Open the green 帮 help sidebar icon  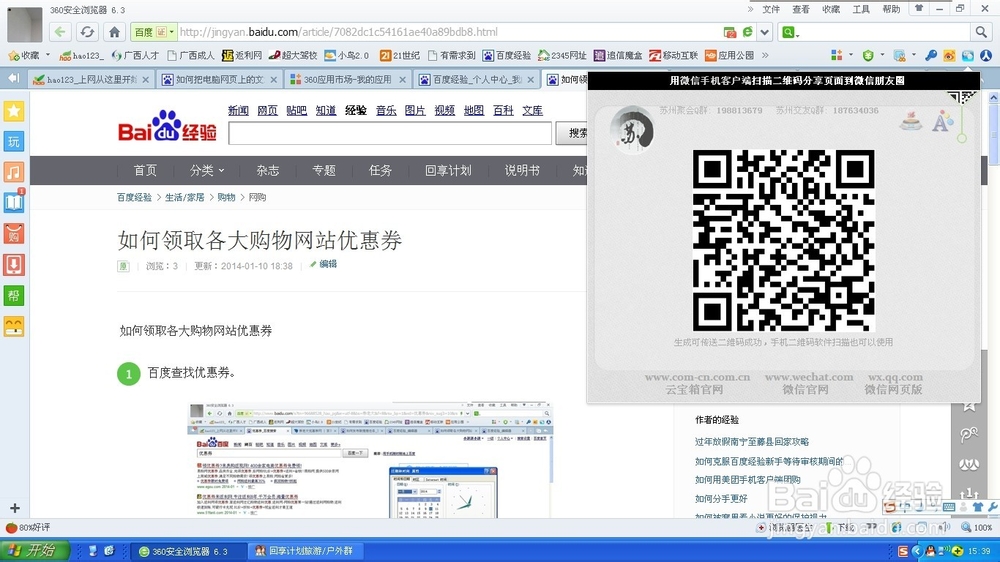tap(14, 295)
